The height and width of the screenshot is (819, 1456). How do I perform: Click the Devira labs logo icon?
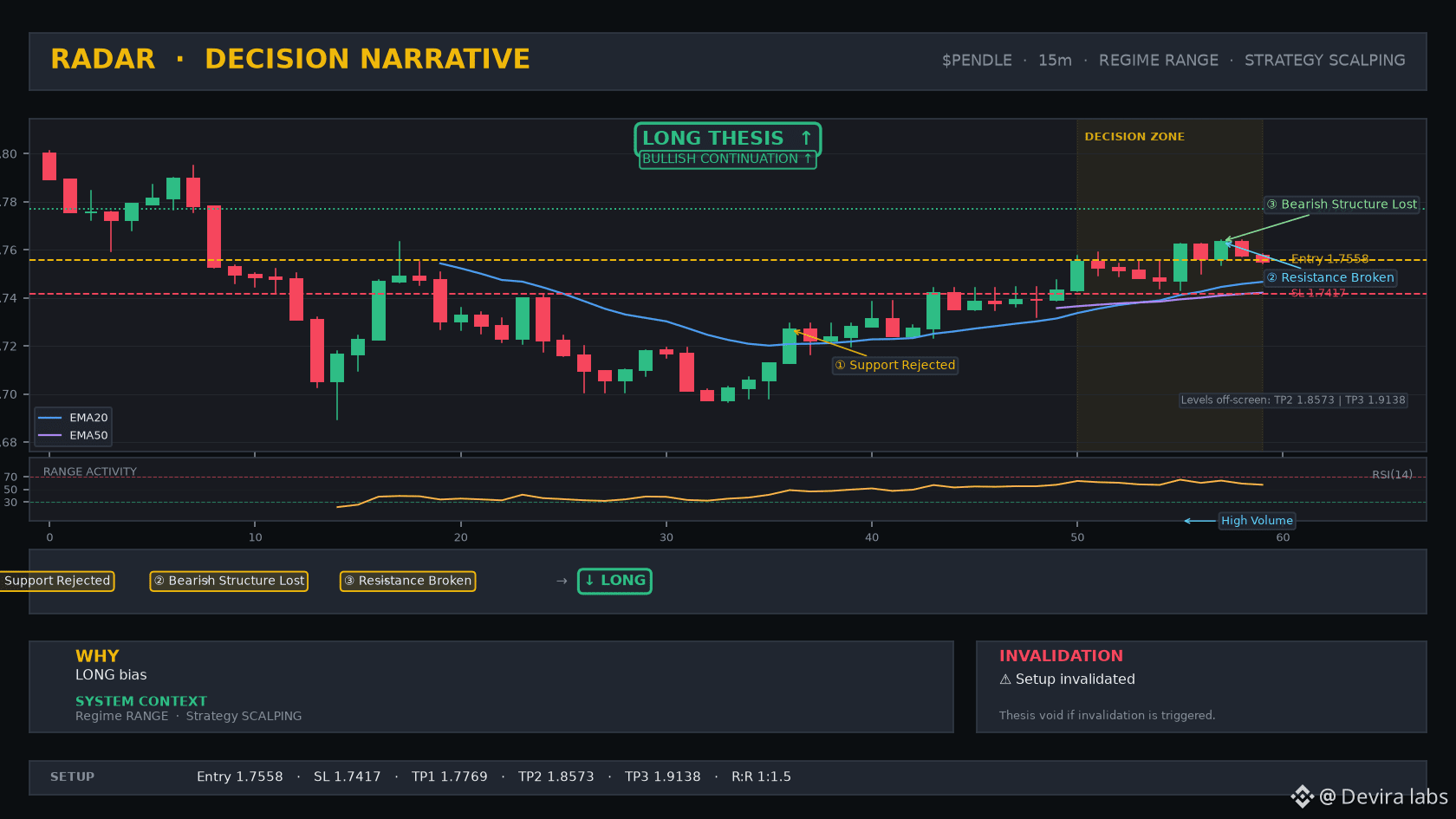[x=1302, y=796]
